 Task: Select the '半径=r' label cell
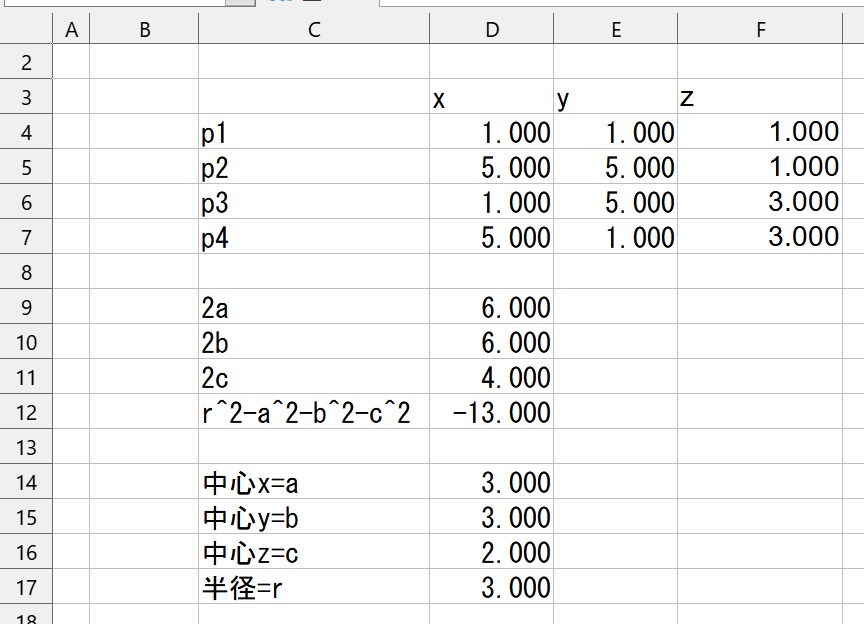[314, 587]
